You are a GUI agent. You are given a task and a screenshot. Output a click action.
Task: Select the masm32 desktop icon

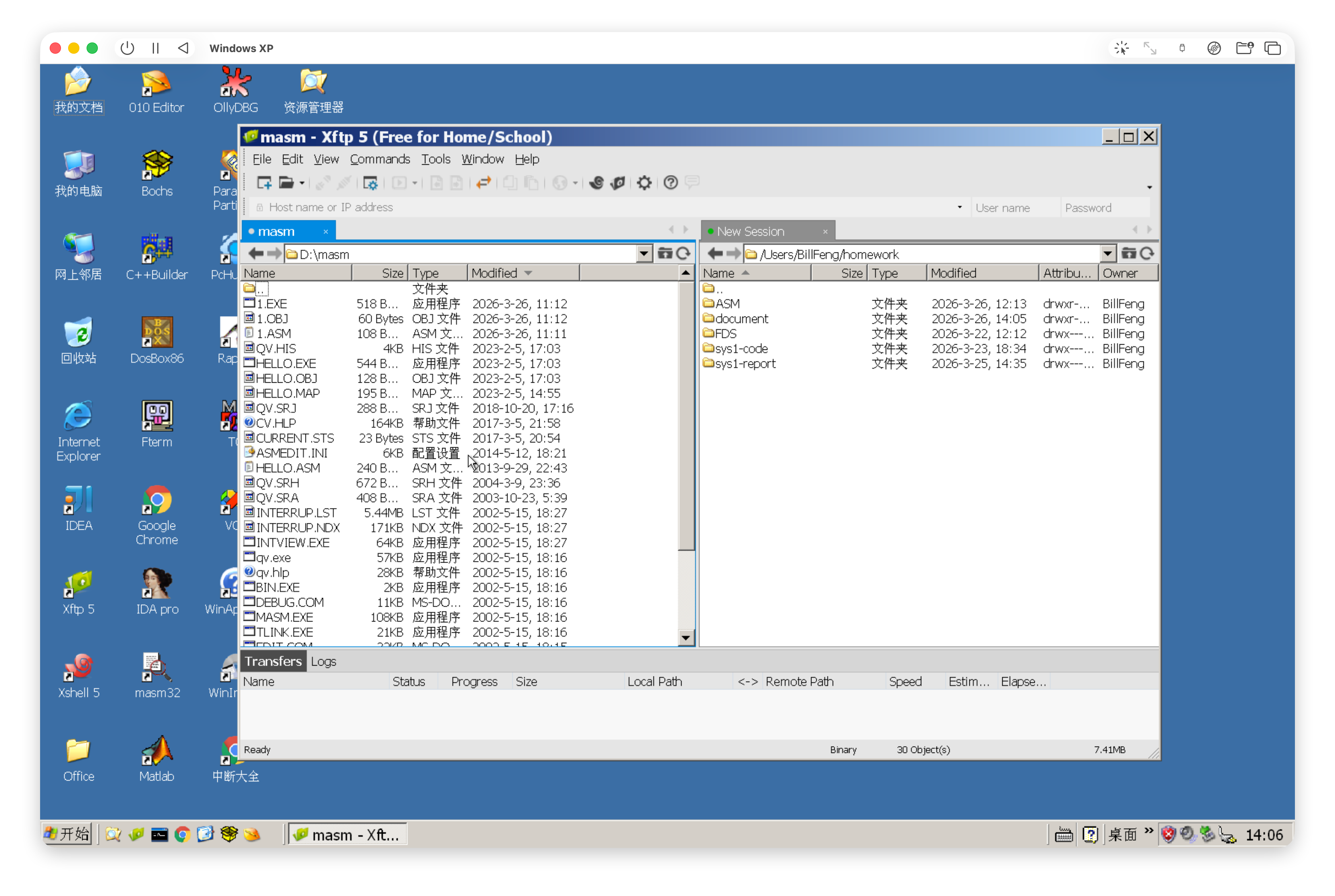tap(157, 676)
